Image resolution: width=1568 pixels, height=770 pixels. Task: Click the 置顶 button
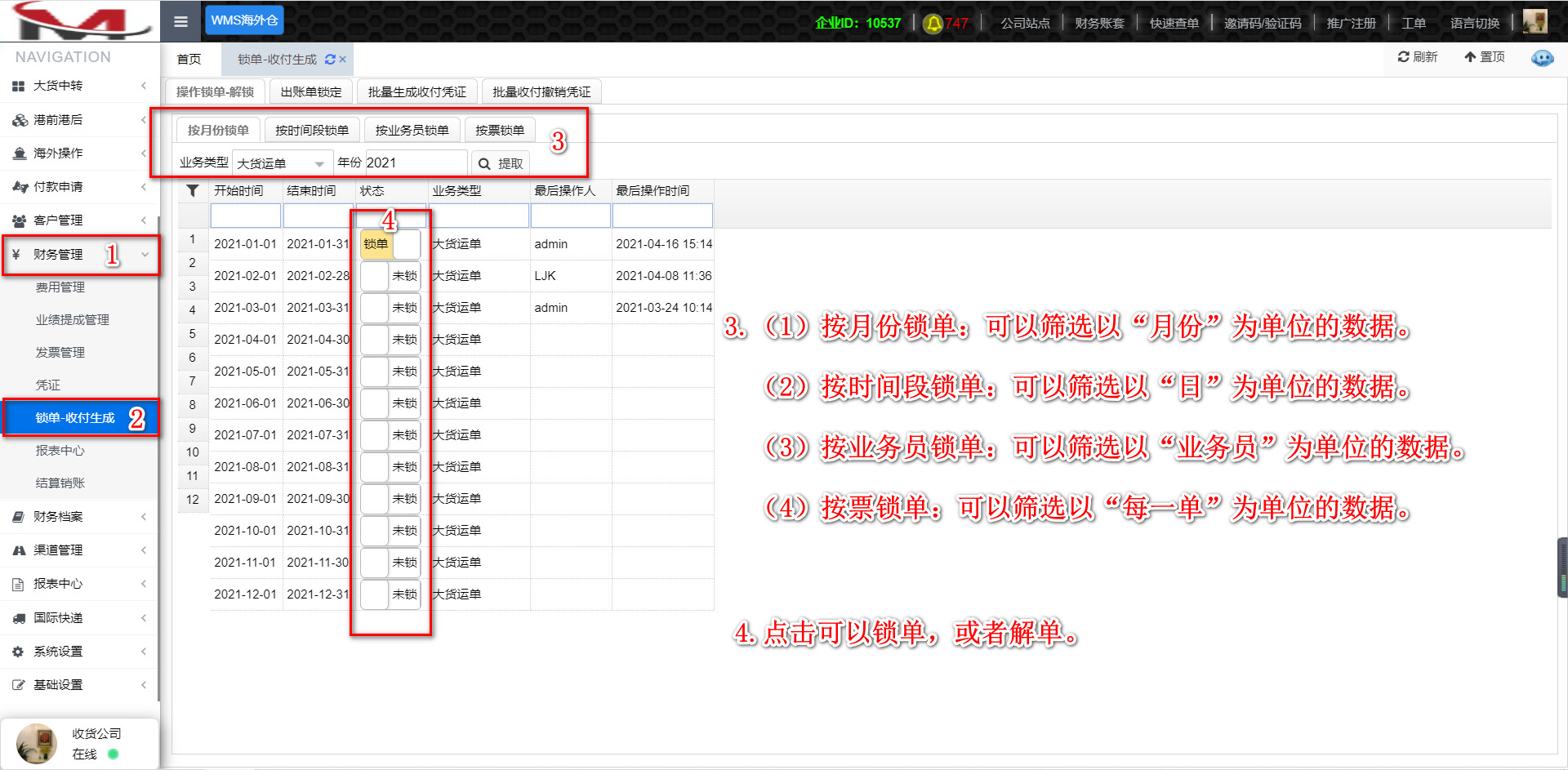point(1485,57)
